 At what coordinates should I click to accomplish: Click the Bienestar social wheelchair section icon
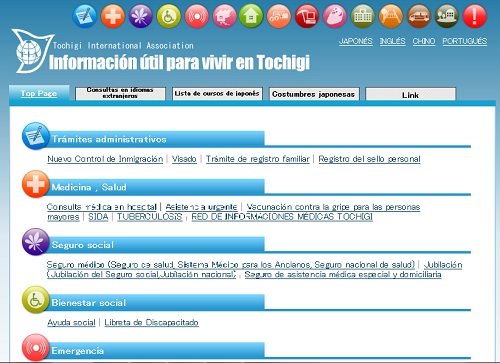pos(36,300)
